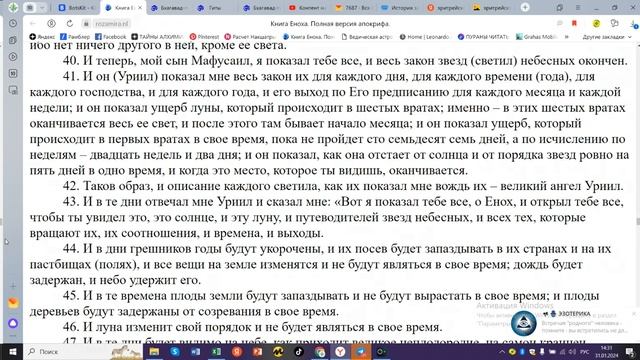Image resolution: width=640 pixels, height=360 pixels.
Task: Open the browser hamburger menu
Action: tap(578, 7)
